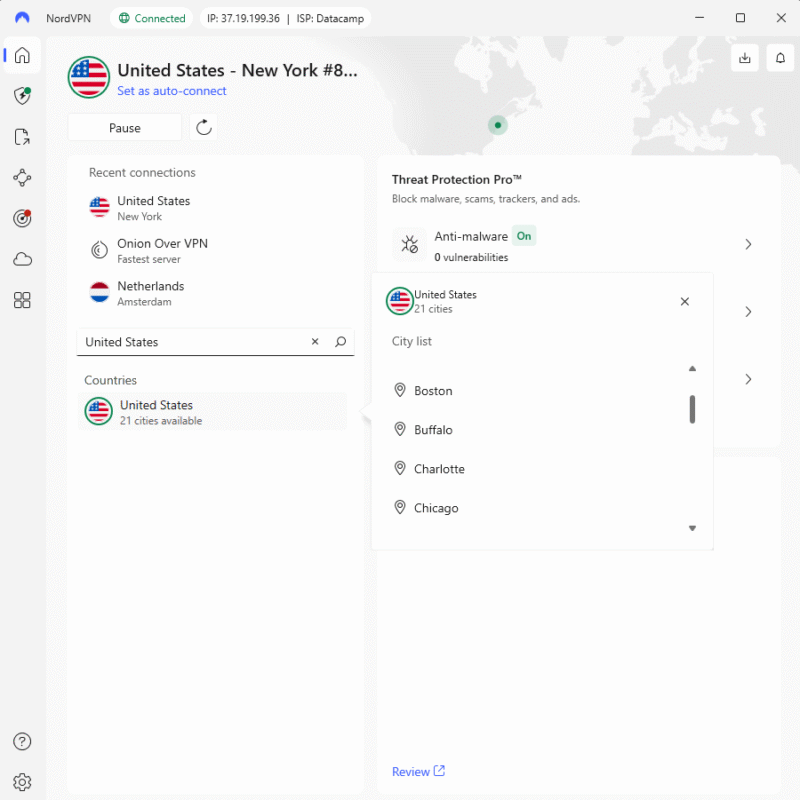This screenshot has height=800, width=800.
Task: Select Boston from the city list
Action: coord(433,391)
